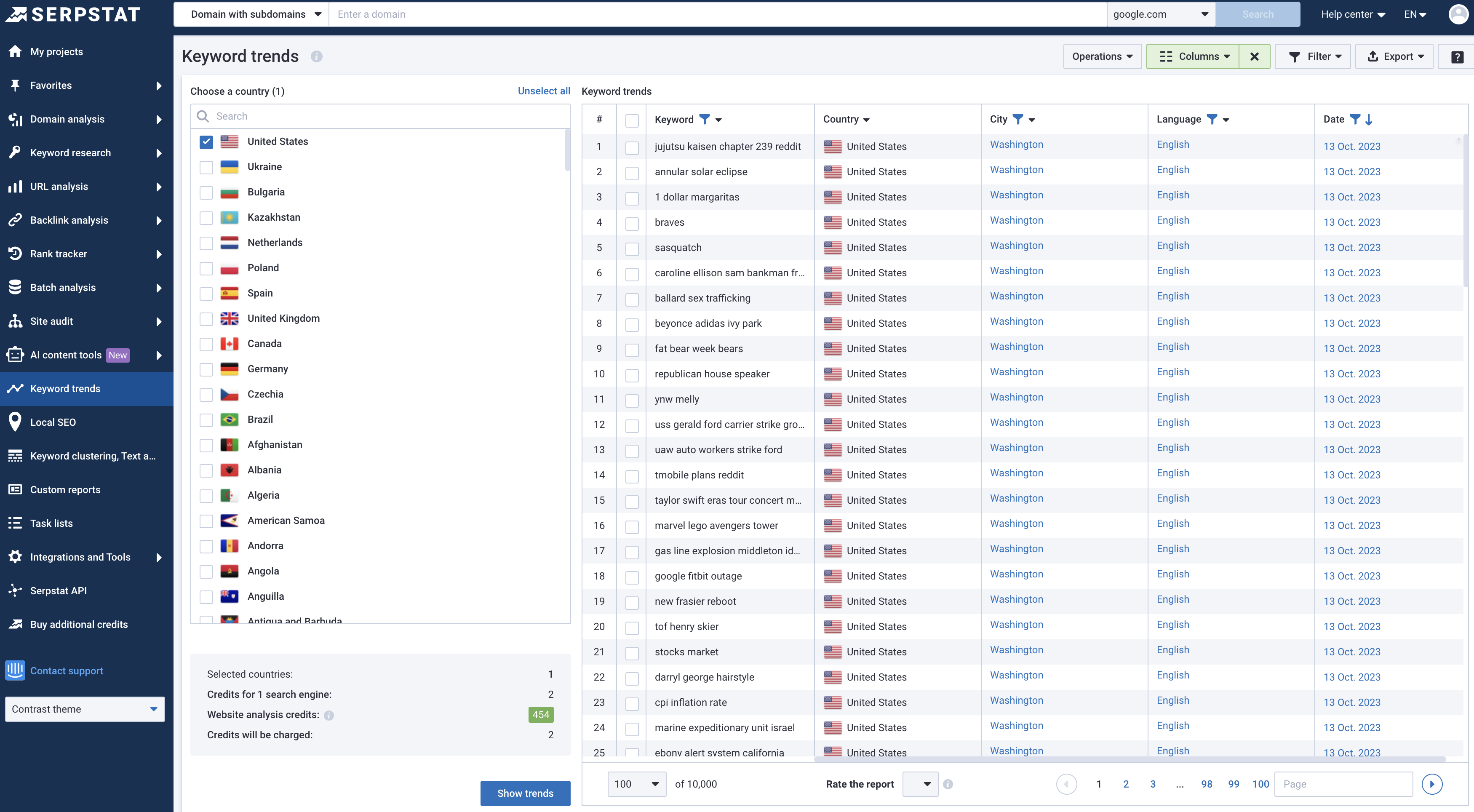The width and height of the screenshot is (1474, 812).
Task: Open the google.com search engine dropdown
Action: click(x=1161, y=14)
